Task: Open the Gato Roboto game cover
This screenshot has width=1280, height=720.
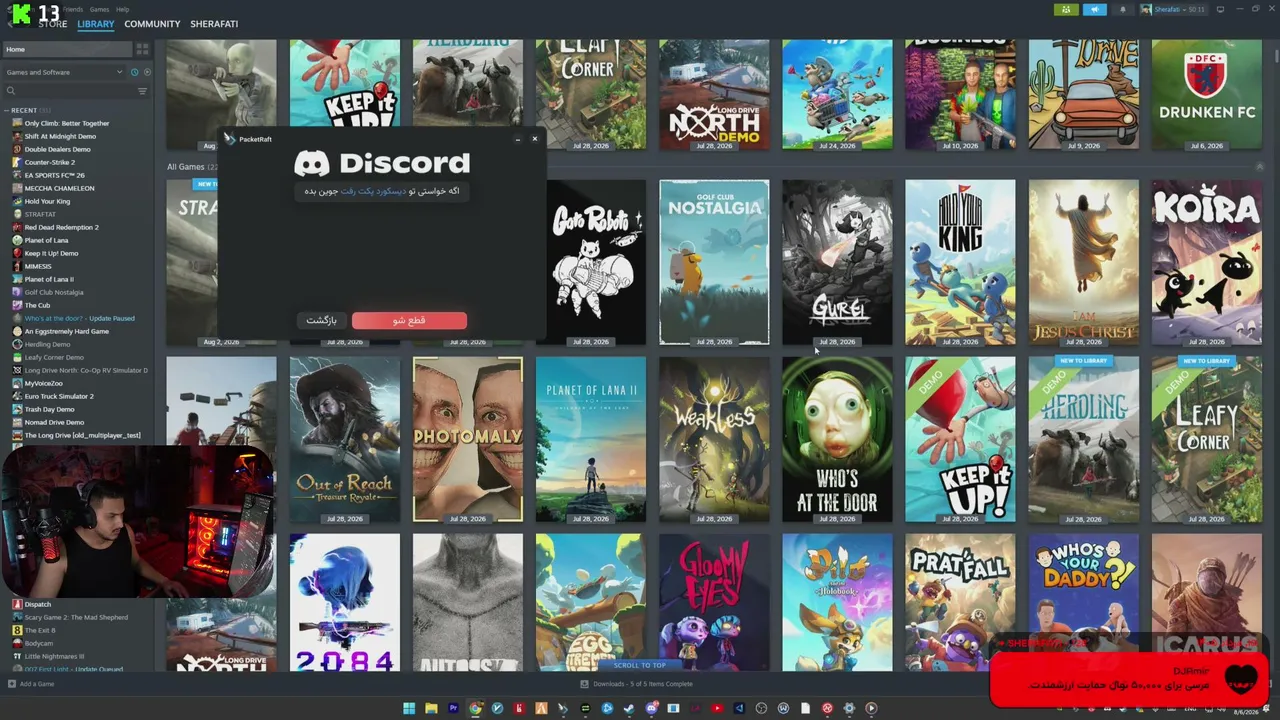Action: tap(598, 262)
